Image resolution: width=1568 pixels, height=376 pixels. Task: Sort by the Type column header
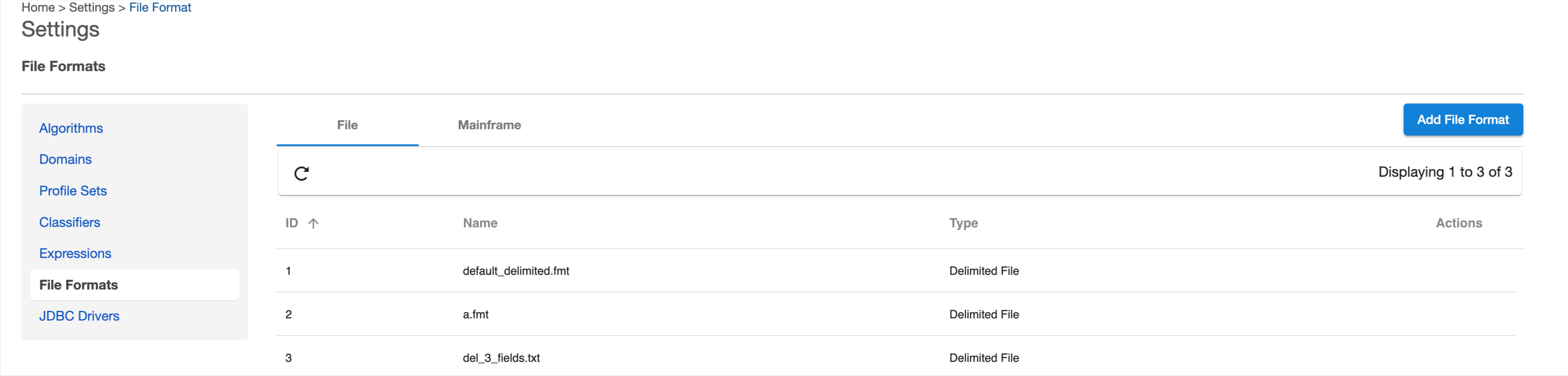pyautogui.click(x=963, y=223)
